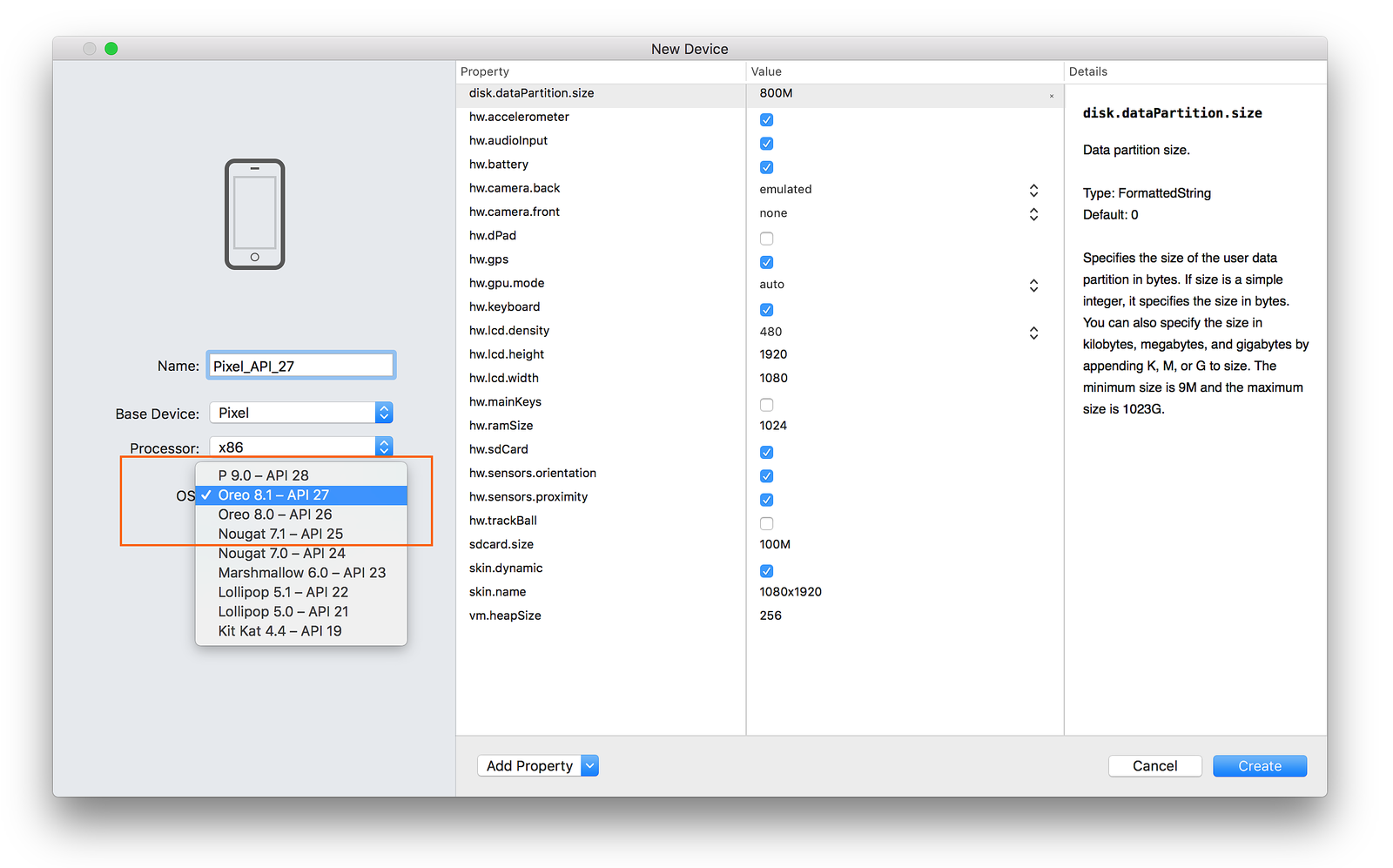Open the hw.gpu.mode auto selector

(x=1033, y=285)
